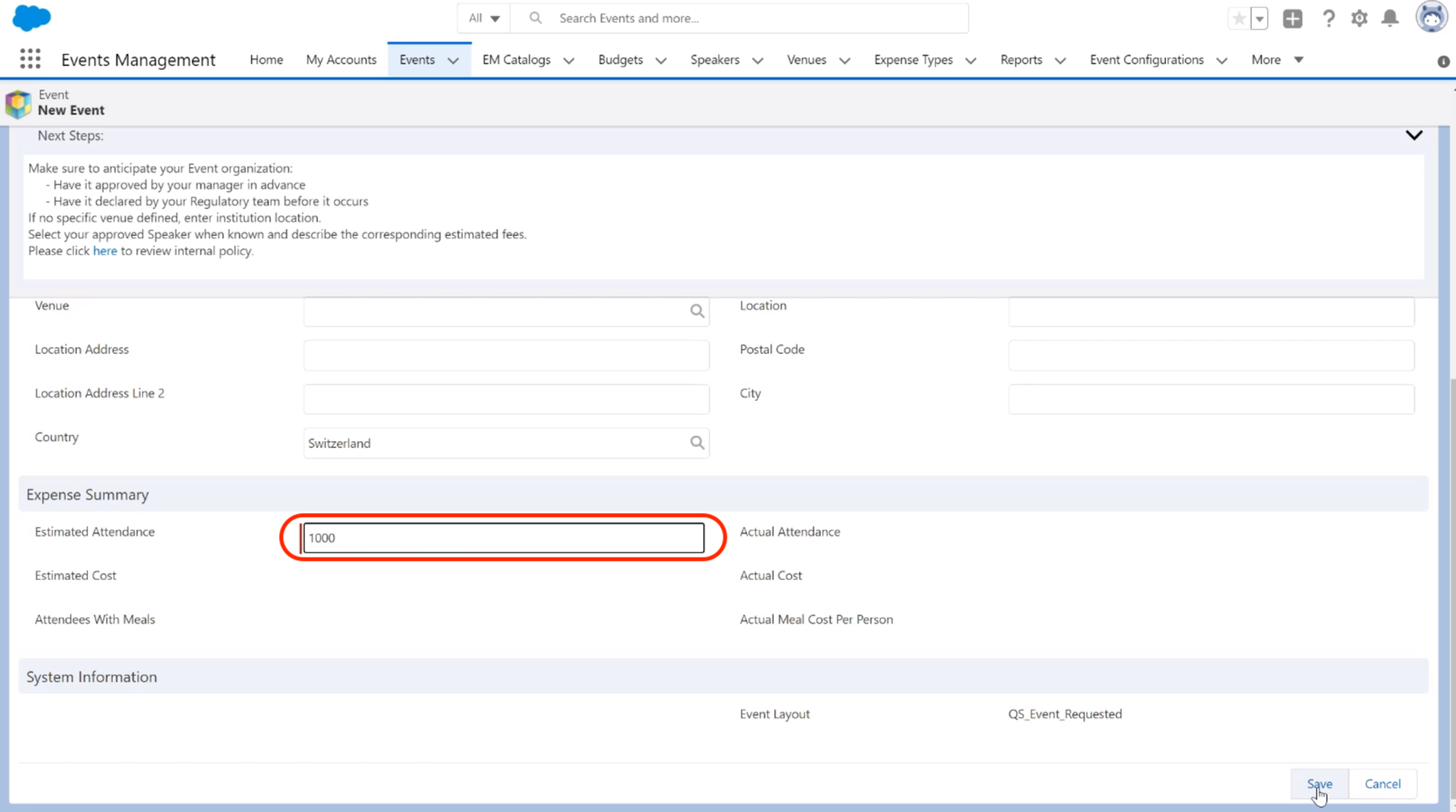Click the Country lookup search icon

(697, 443)
